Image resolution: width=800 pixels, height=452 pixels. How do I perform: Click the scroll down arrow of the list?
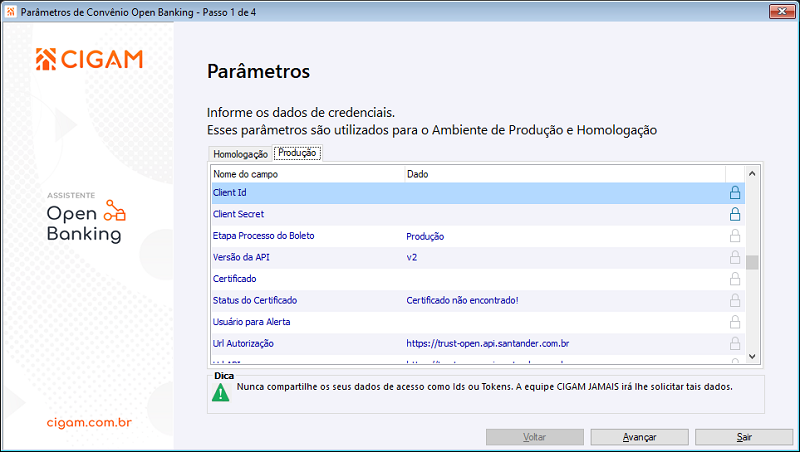tap(752, 357)
